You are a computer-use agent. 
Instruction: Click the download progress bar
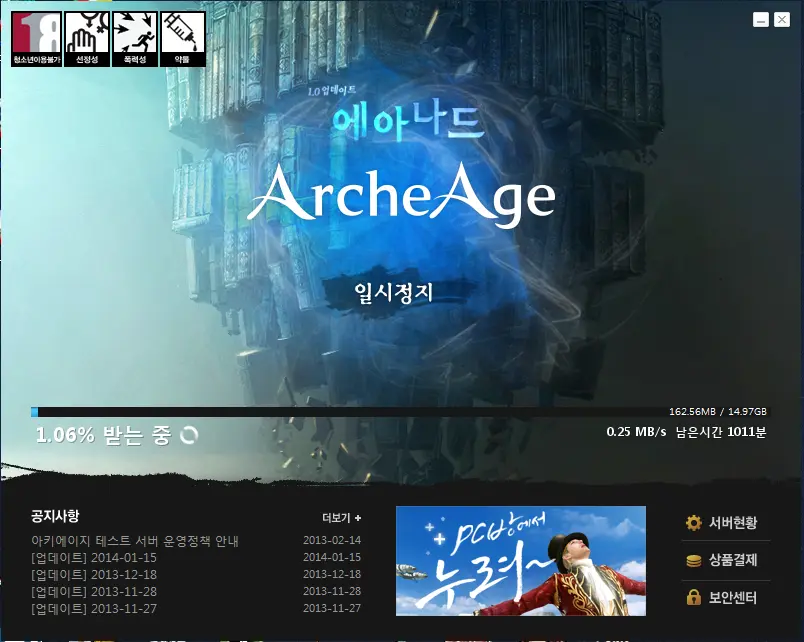pyautogui.click(x=400, y=412)
